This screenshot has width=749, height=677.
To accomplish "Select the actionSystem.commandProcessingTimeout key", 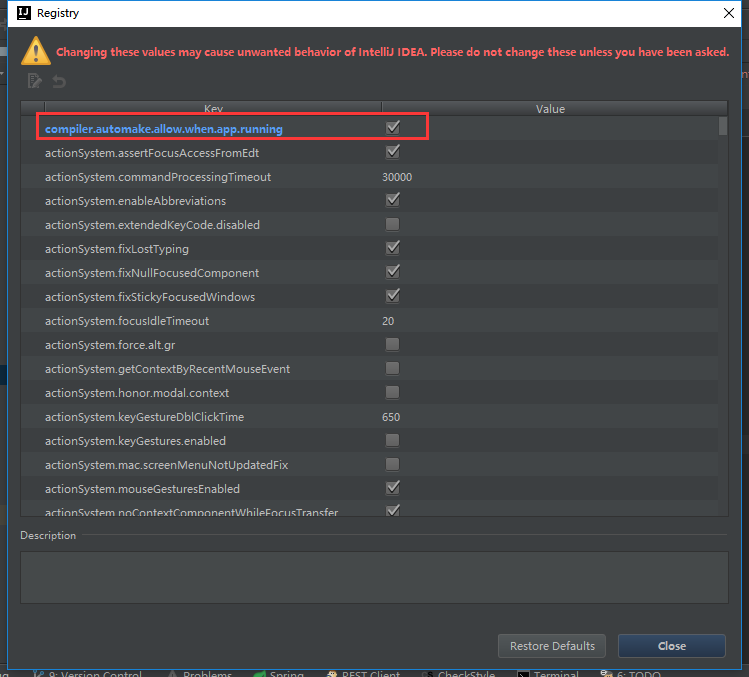I will coord(158,177).
